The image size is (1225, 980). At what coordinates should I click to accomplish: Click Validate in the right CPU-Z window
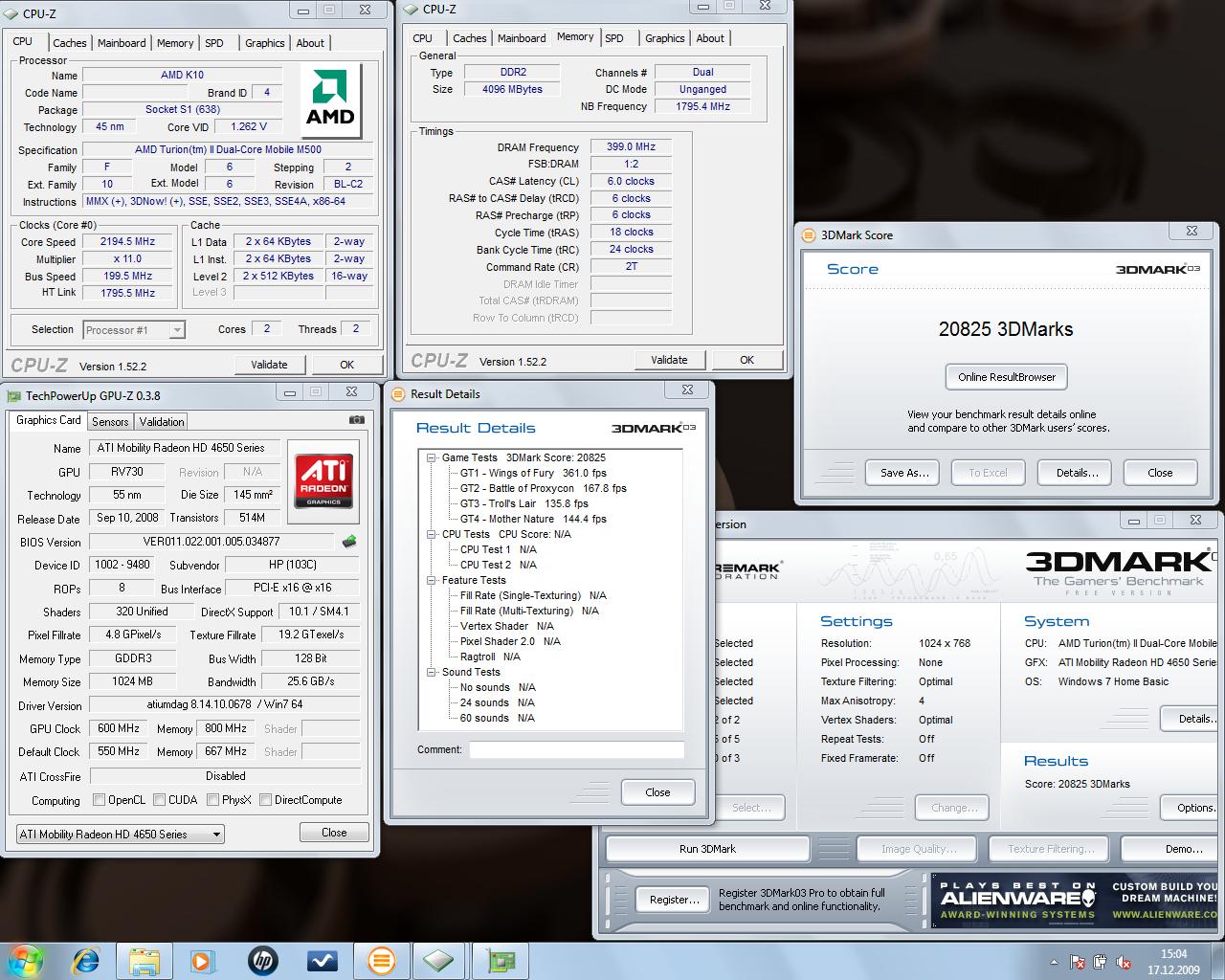pyautogui.click(x=669, y=360)
